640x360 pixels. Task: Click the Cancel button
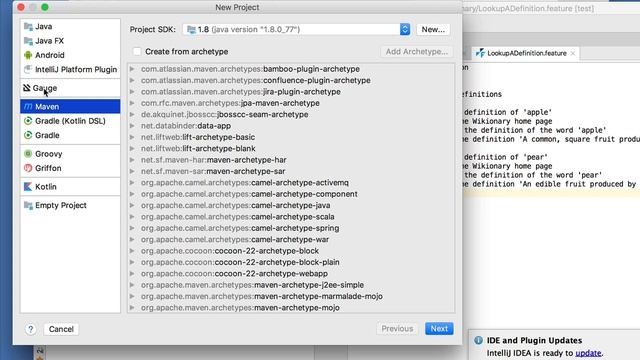click(61, 329)
